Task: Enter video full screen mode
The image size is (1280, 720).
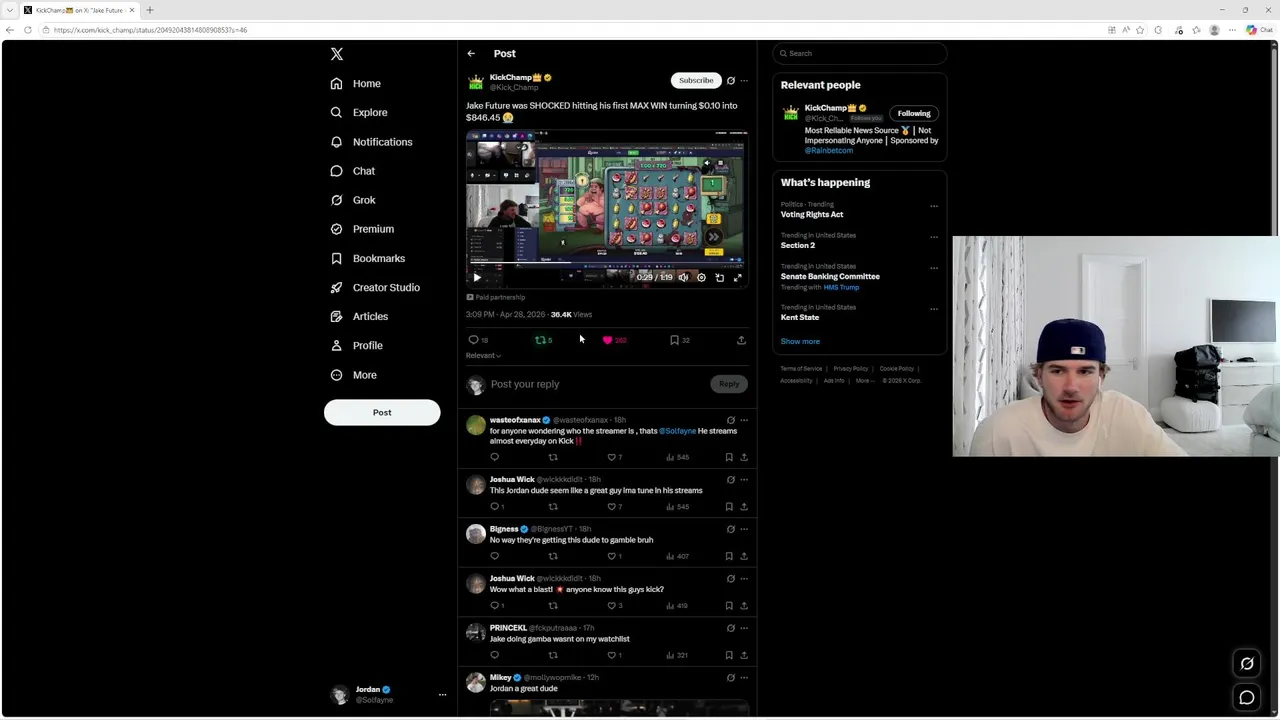Action: 738,277
